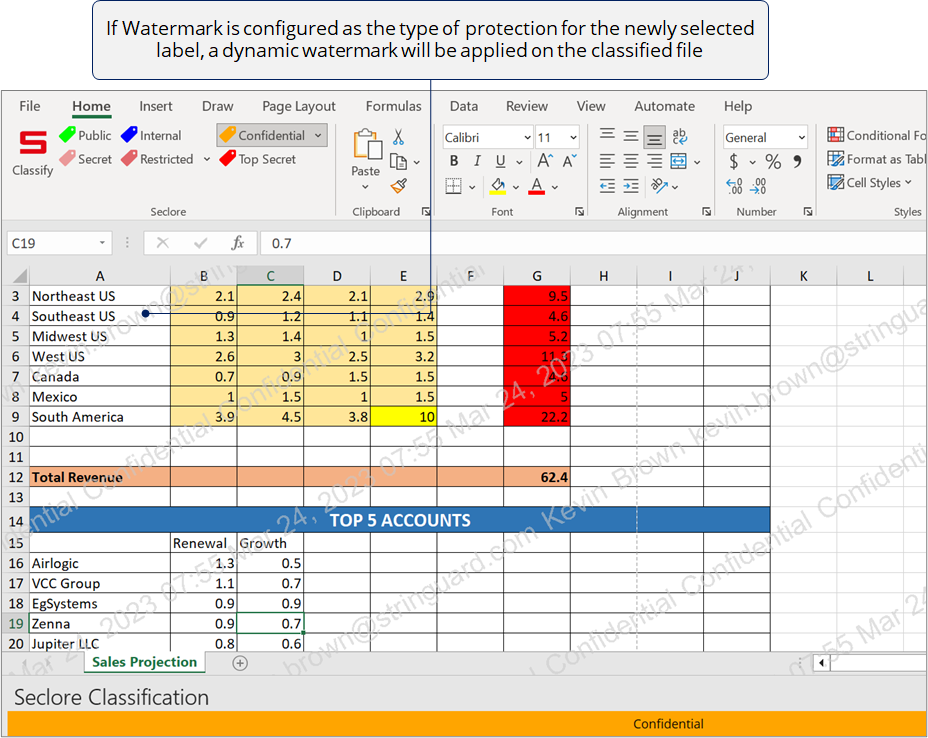This screenshot has width=928, height=738.
Task: Increase decimal places
Action: coord(734,186)
